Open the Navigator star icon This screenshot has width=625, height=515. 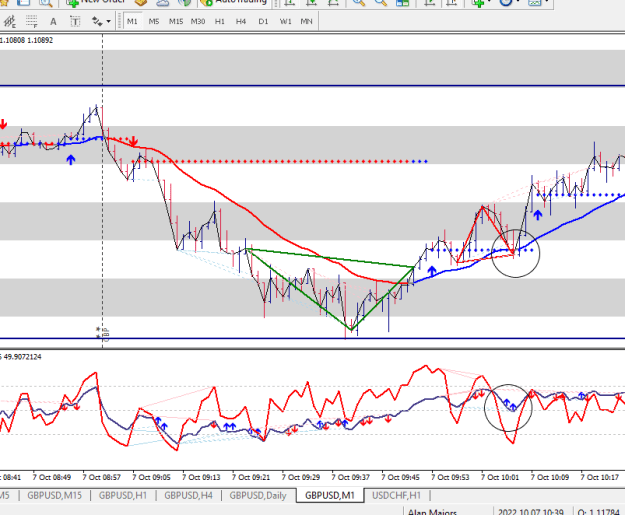pyautogui.click(x=4, y=3)
